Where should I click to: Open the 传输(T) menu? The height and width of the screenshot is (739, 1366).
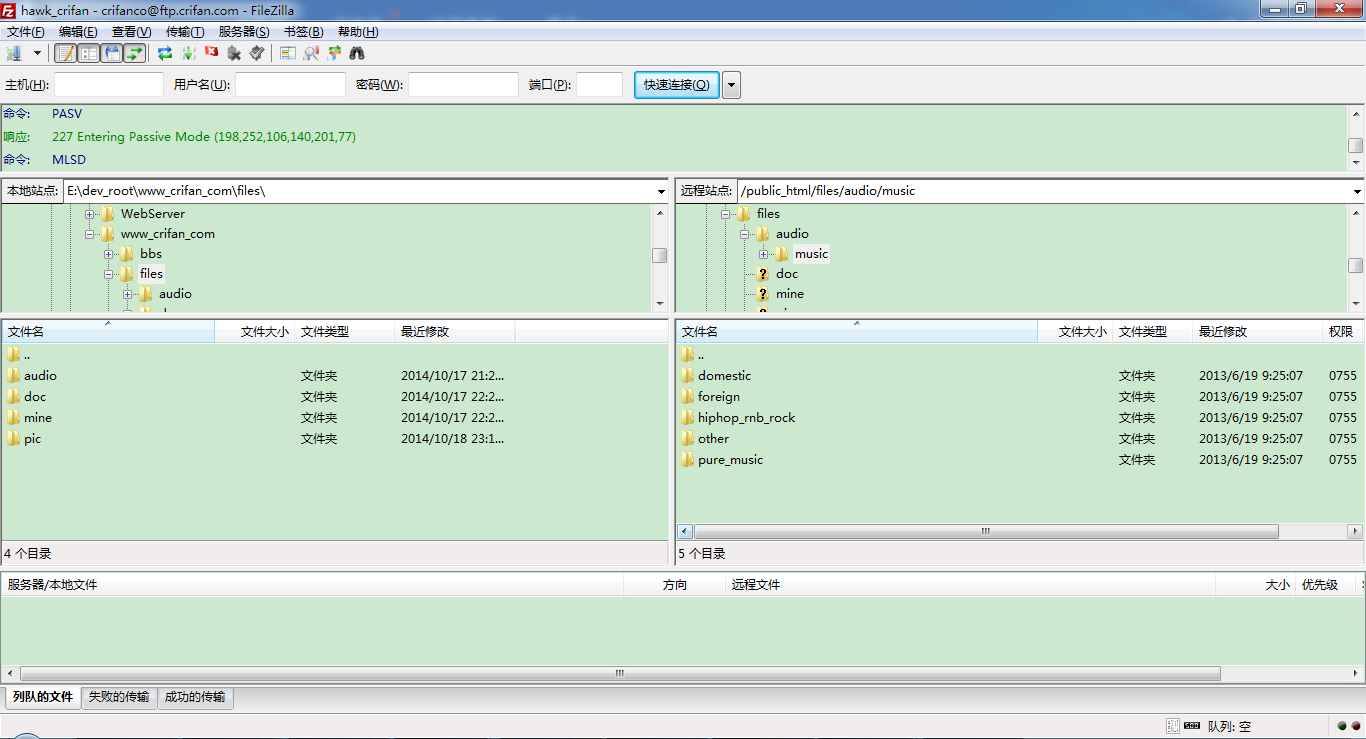[x=185, y=32]
